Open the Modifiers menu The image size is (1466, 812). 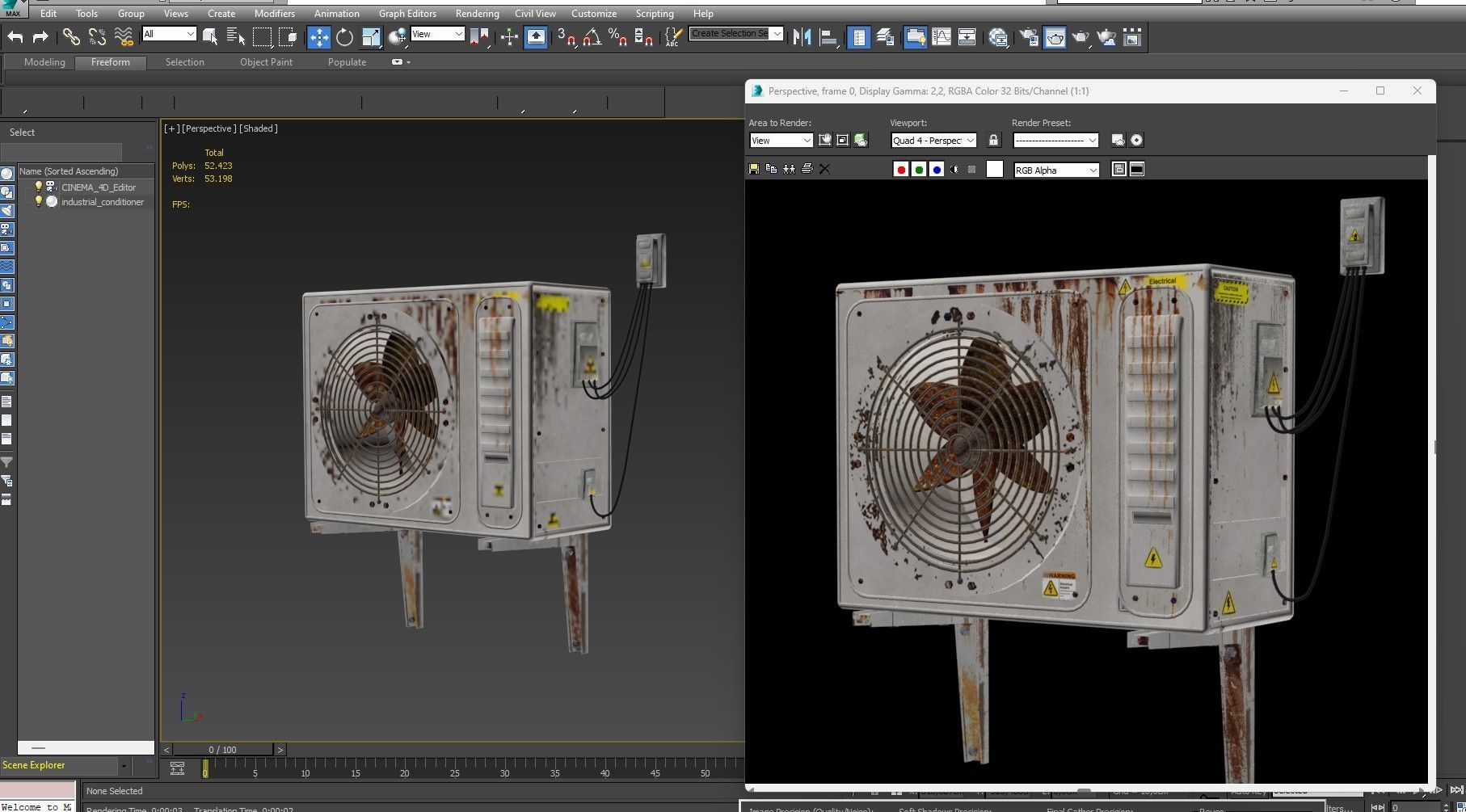(x=275, y=14)
